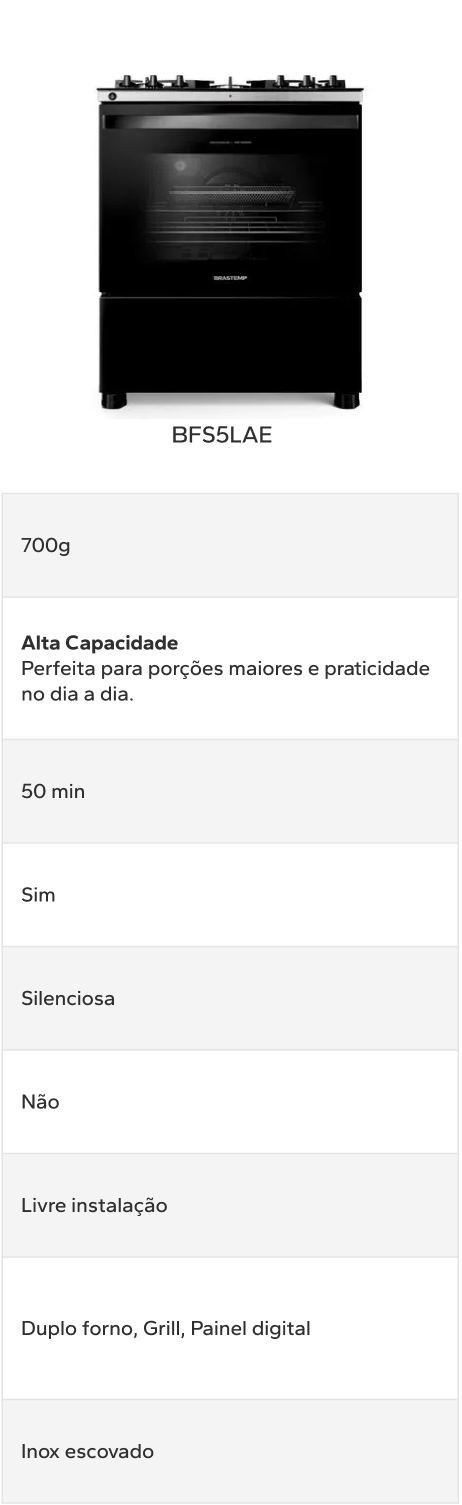The image size is (462, 1505).
Task: Select the Silenciosa specification row
Action: pos(230,998)
